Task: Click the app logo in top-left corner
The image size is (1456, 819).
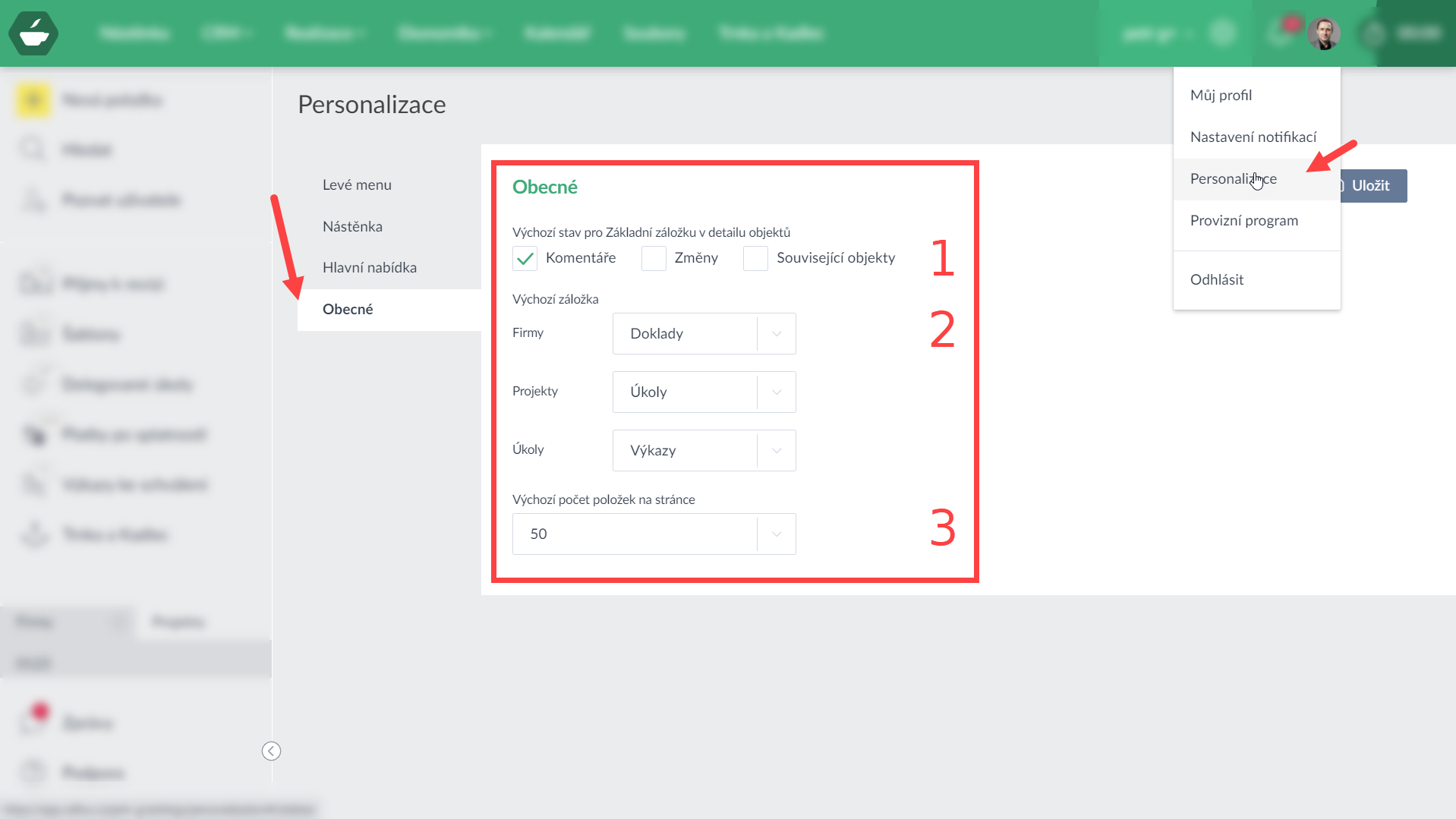Action: (x=33, y=33)
